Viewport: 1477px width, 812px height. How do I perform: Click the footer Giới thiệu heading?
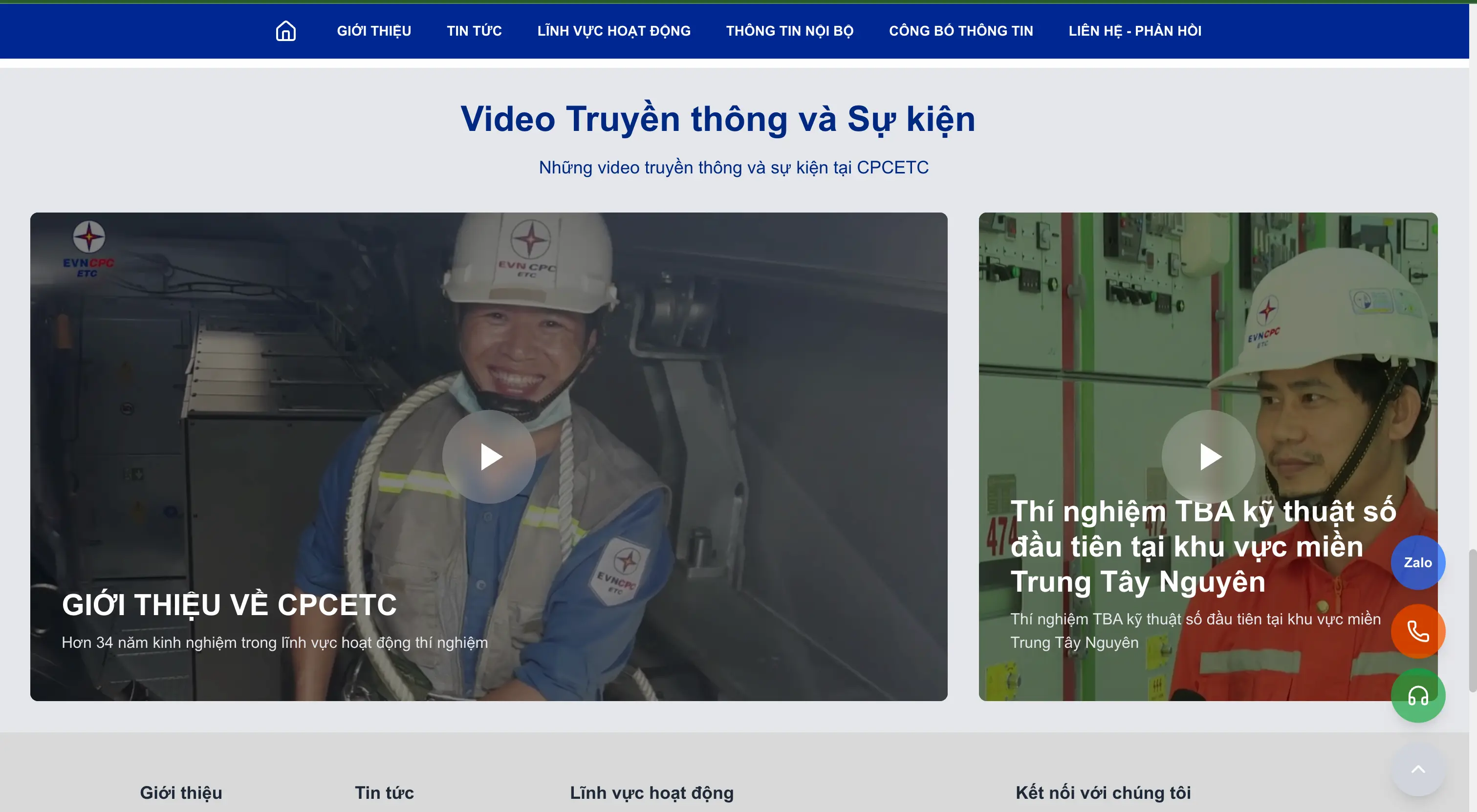coord(181,792)
